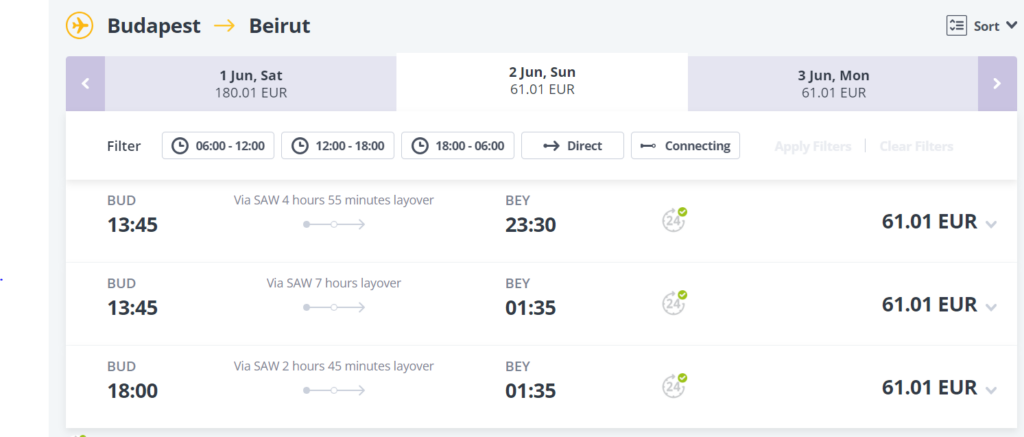Click the airplane icon beside Budapest
1024x437 pixels.
80,25
